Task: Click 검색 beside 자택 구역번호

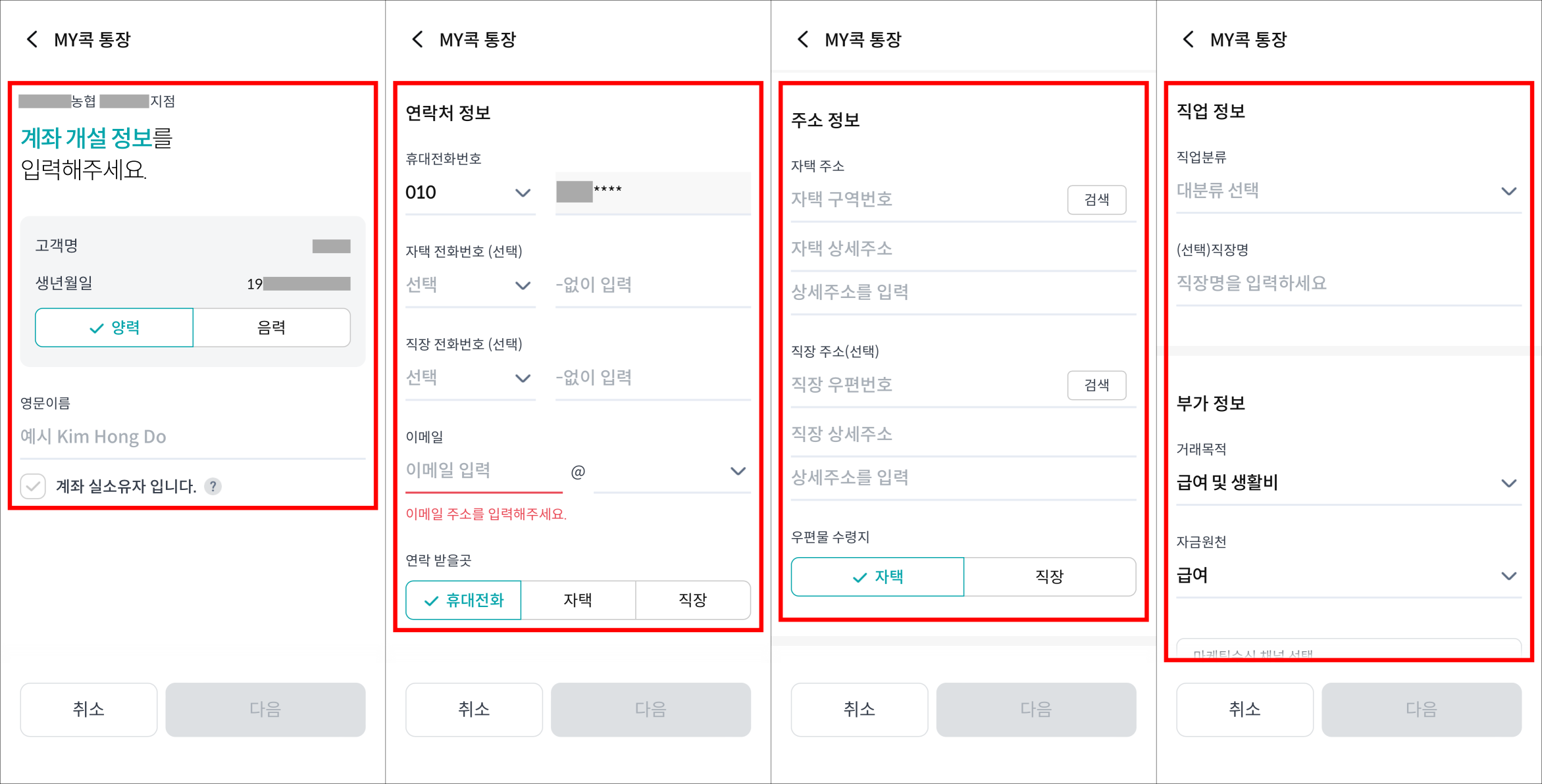Action: (1096, 200)
